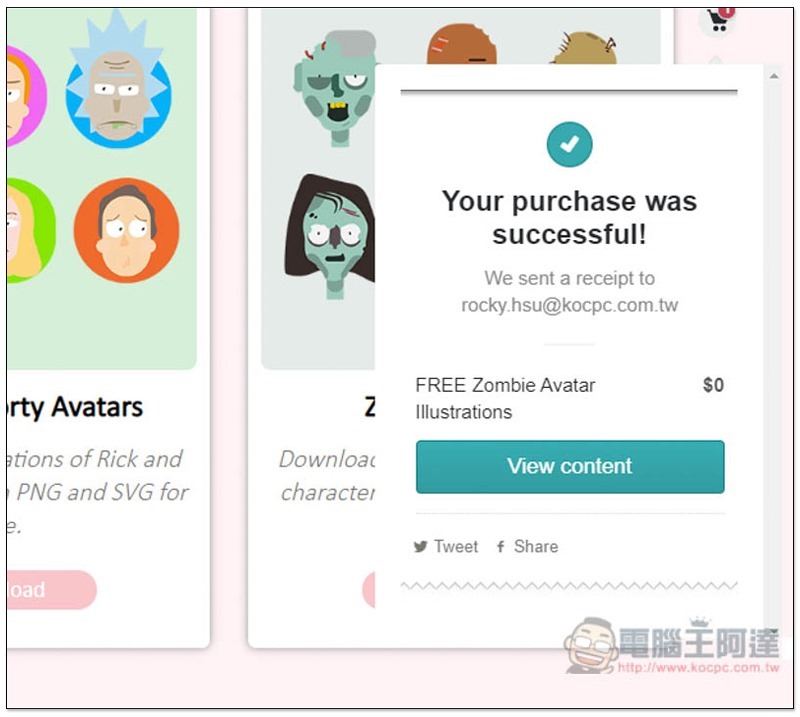Viewport: 800px width, 717px height.
Task: Open the shopping cart icon
Action: coord(719,19)
